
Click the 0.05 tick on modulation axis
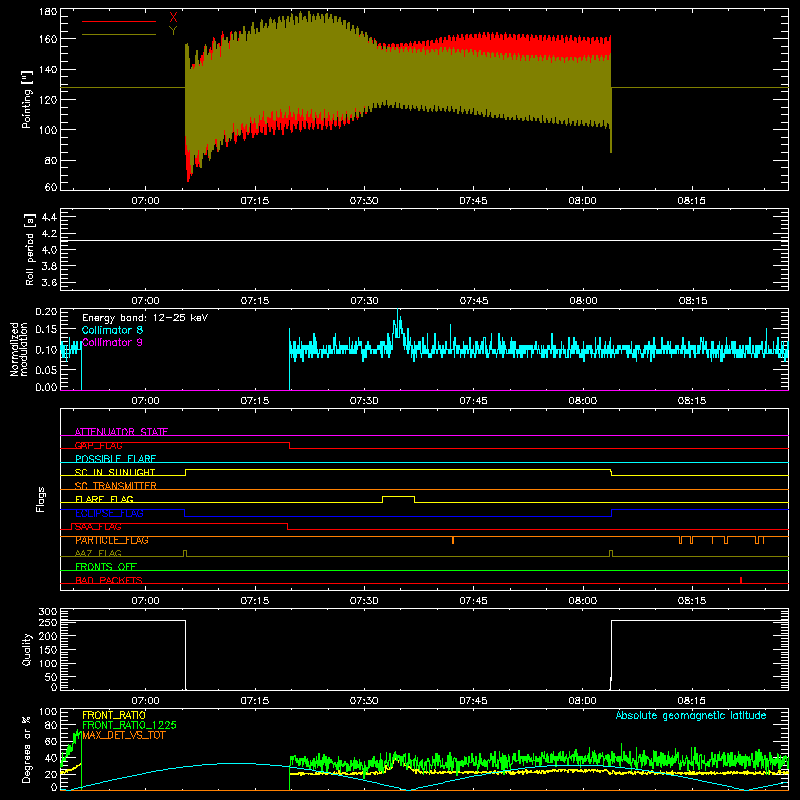pos(46,370)
